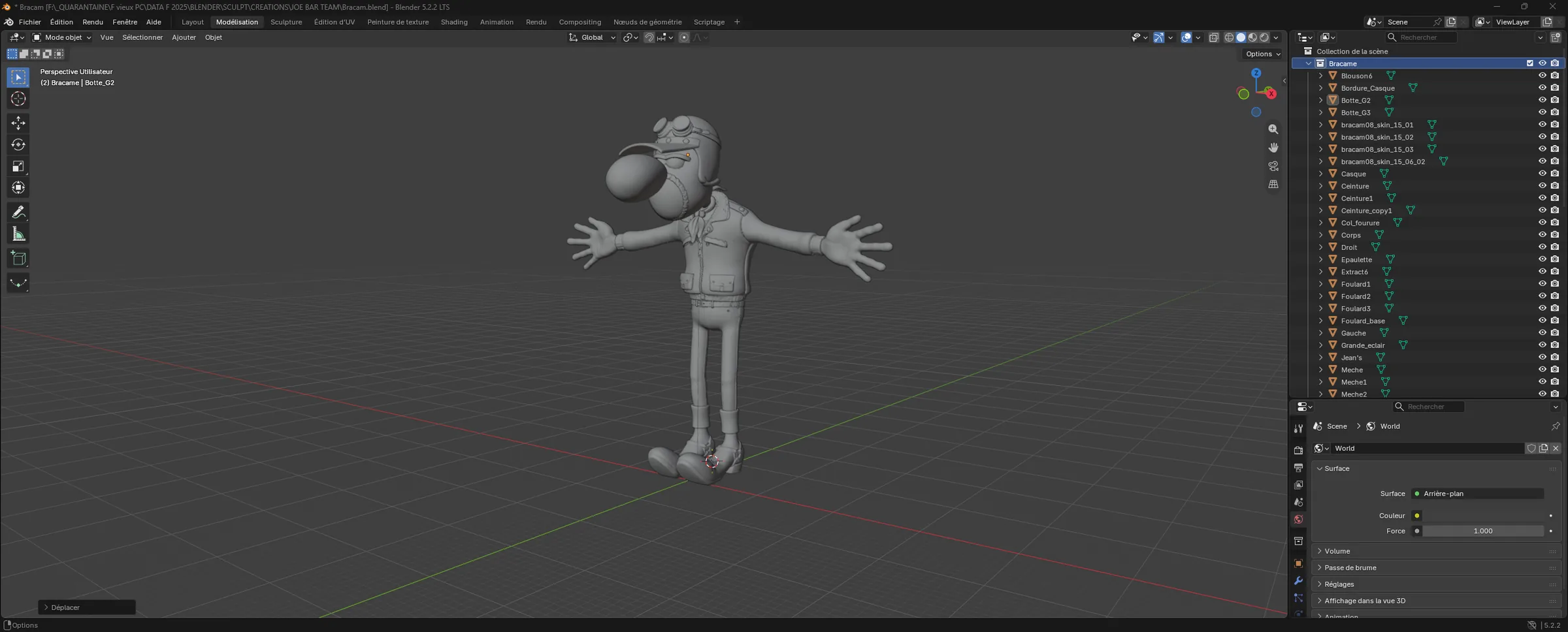Click the Couleur color field
This screenshot has width=1568, height=632.
[1482, 516]
